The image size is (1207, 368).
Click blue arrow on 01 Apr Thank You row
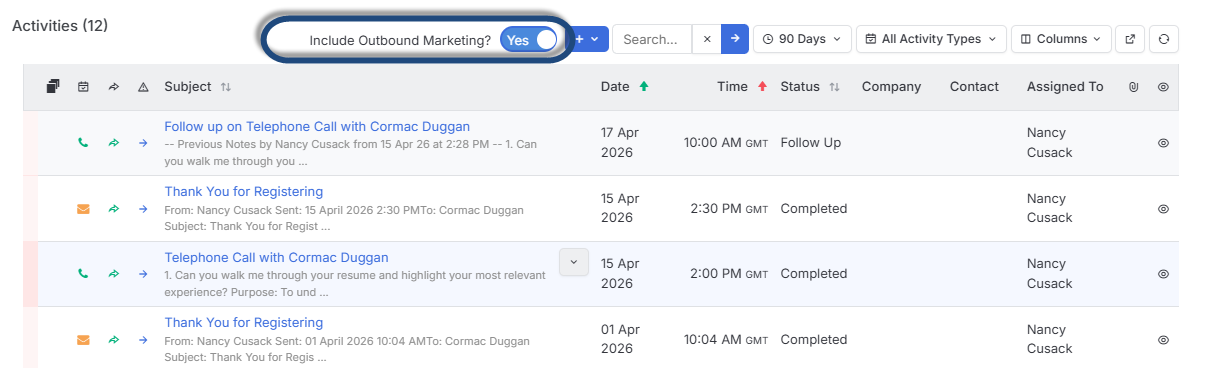tap(143, 340)
